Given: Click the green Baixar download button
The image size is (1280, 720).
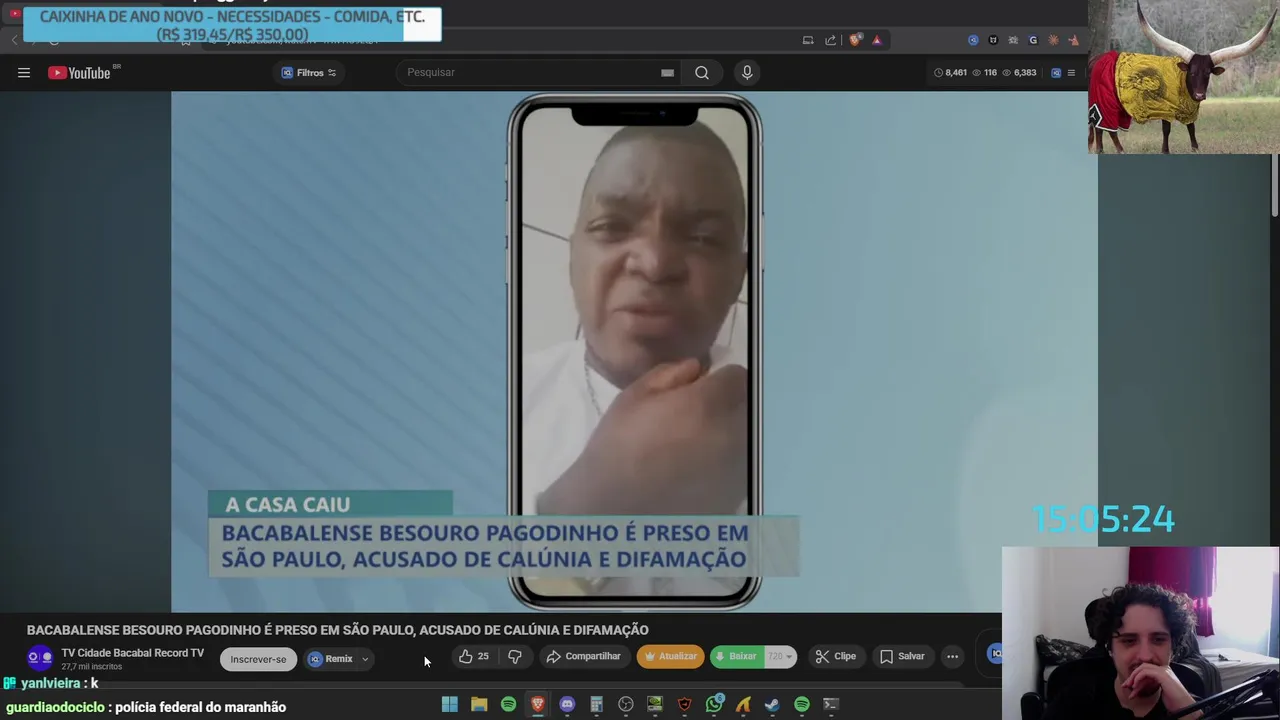Looking at the screenshot, I should pyautogui.click(x=735, y=656).
